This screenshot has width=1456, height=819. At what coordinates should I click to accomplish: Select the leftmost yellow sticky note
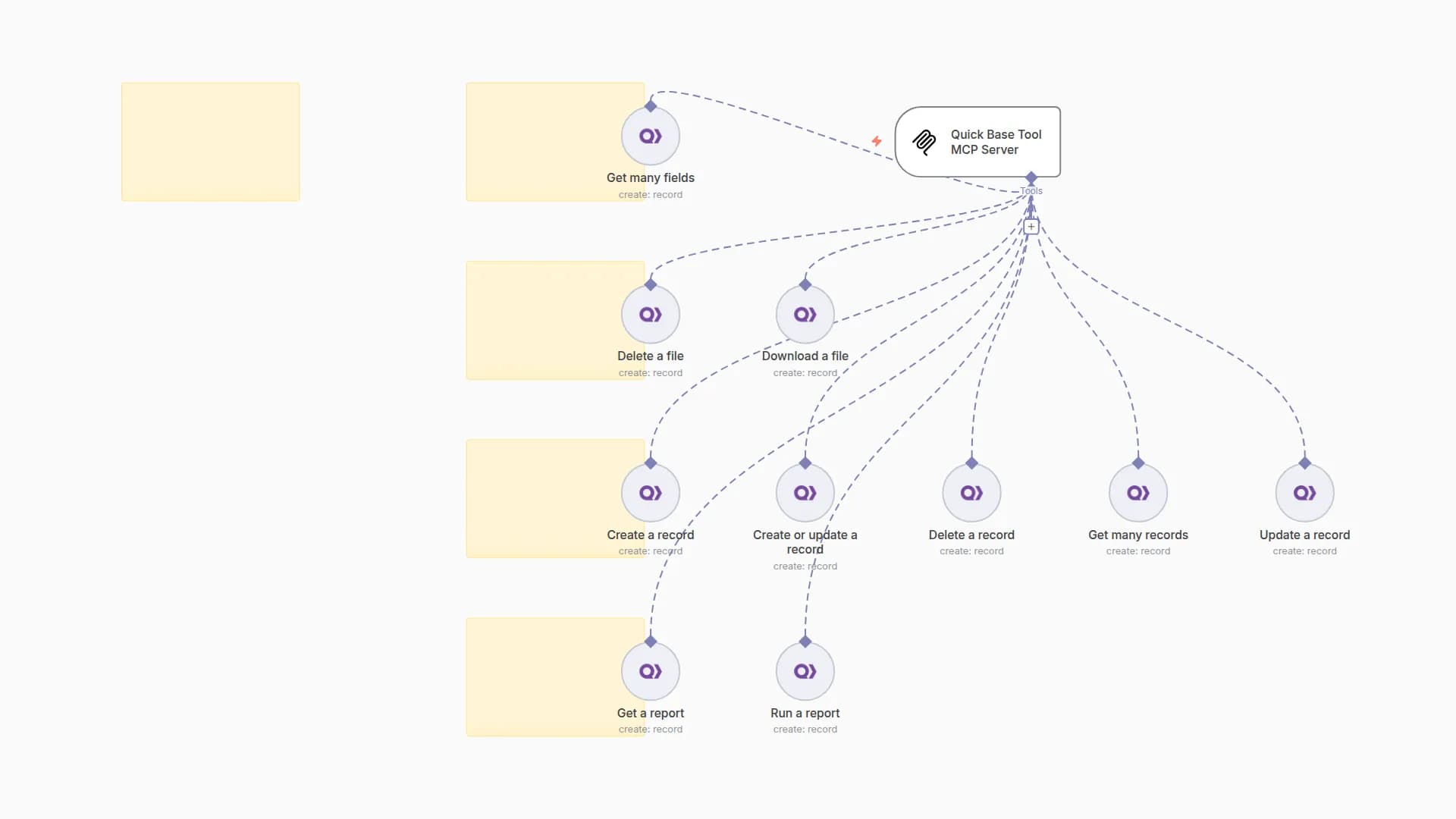[210, 142]
